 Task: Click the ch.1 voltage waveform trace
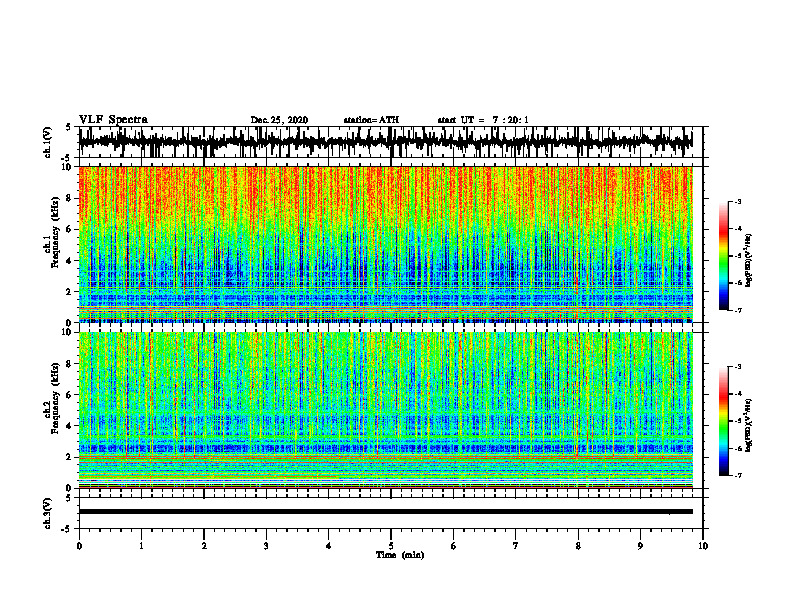pyautogui.click(x=386, y=142)
